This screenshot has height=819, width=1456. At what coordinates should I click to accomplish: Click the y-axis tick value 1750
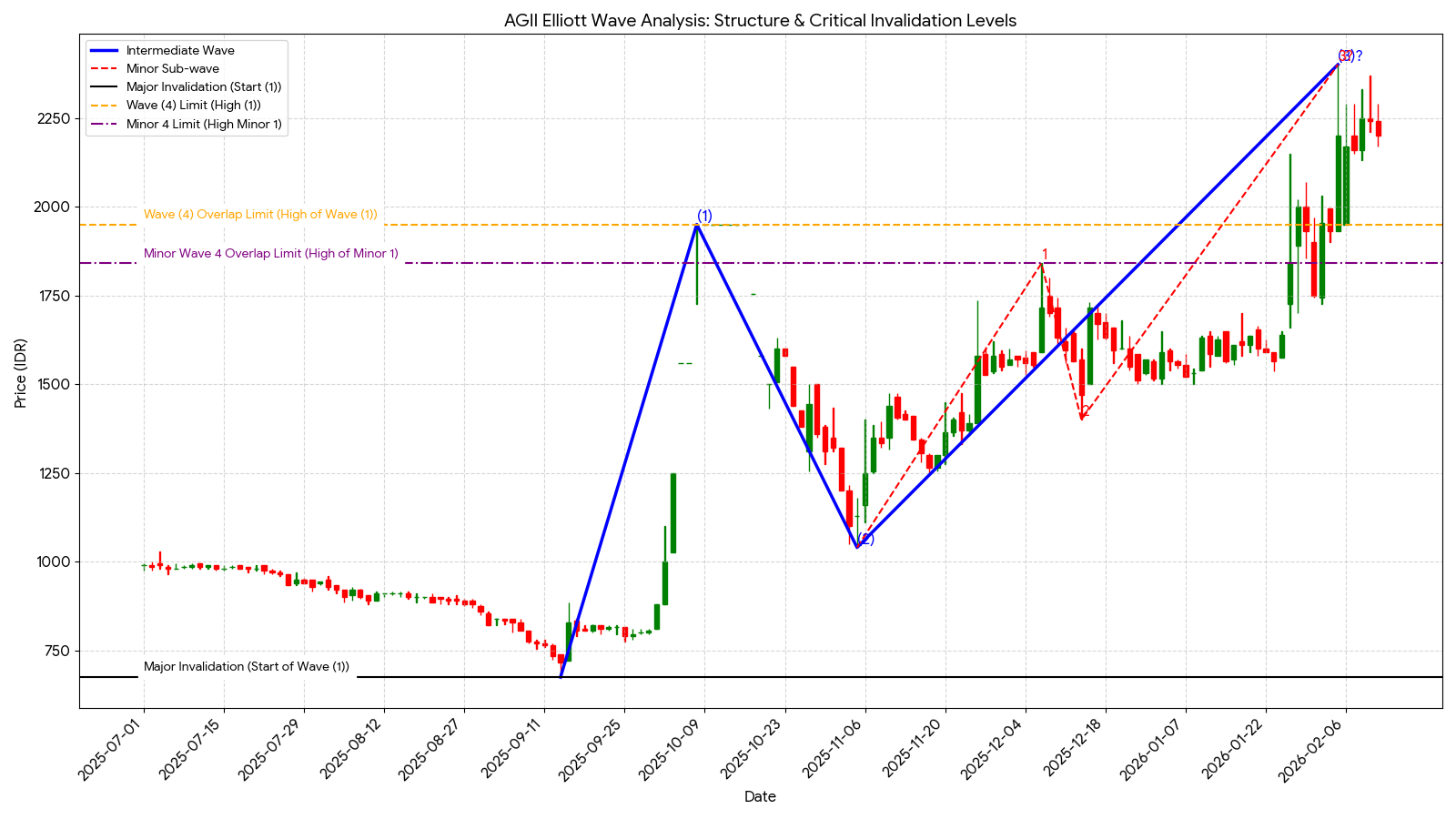53,296
